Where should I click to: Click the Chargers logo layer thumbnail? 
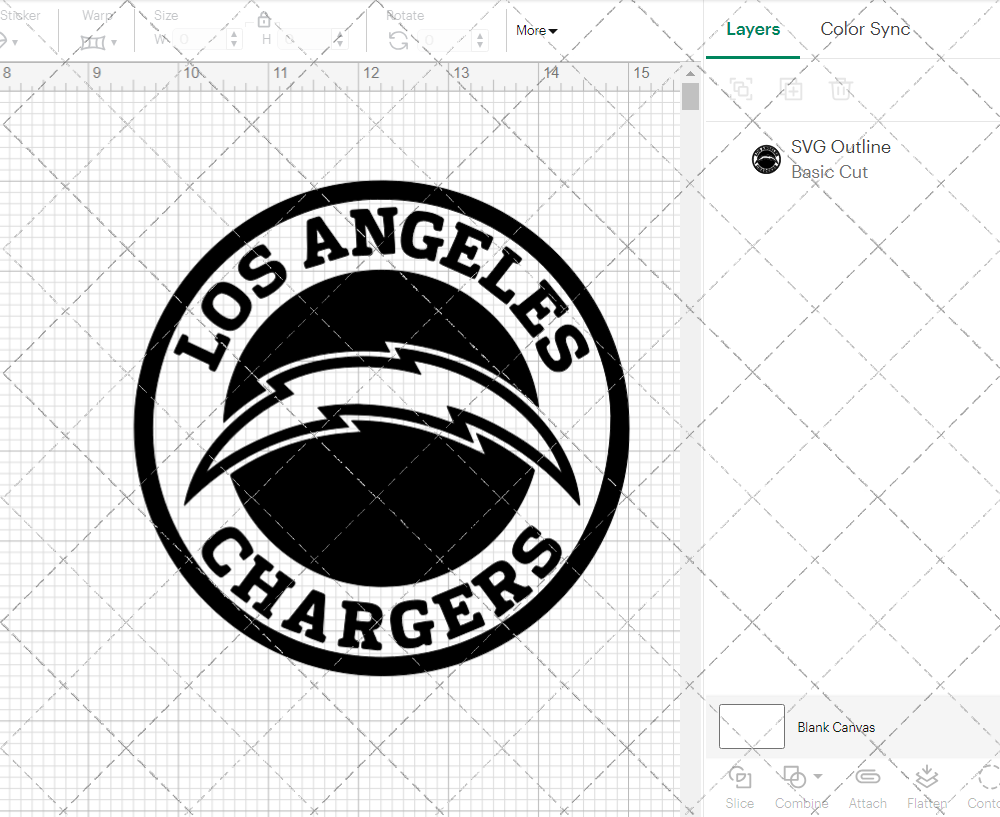pyautogui.click(x=766, y=158)
